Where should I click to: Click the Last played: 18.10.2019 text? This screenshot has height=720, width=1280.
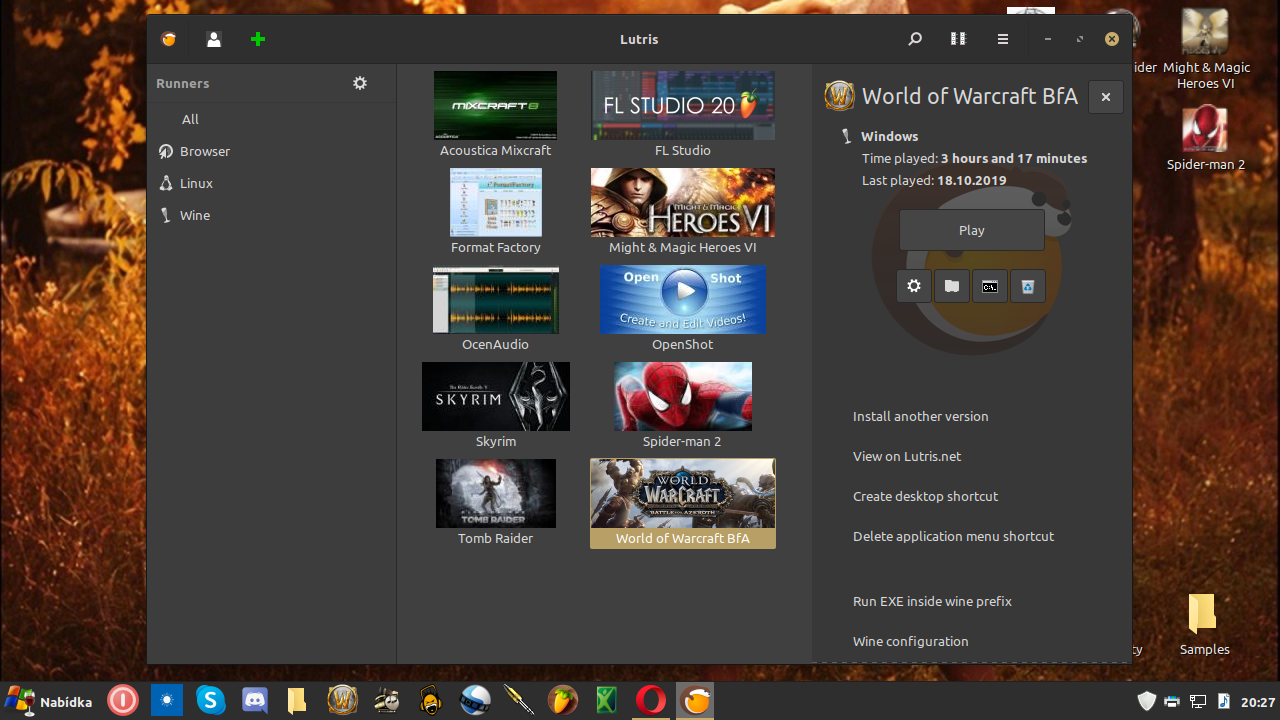(x=934, y=181)
